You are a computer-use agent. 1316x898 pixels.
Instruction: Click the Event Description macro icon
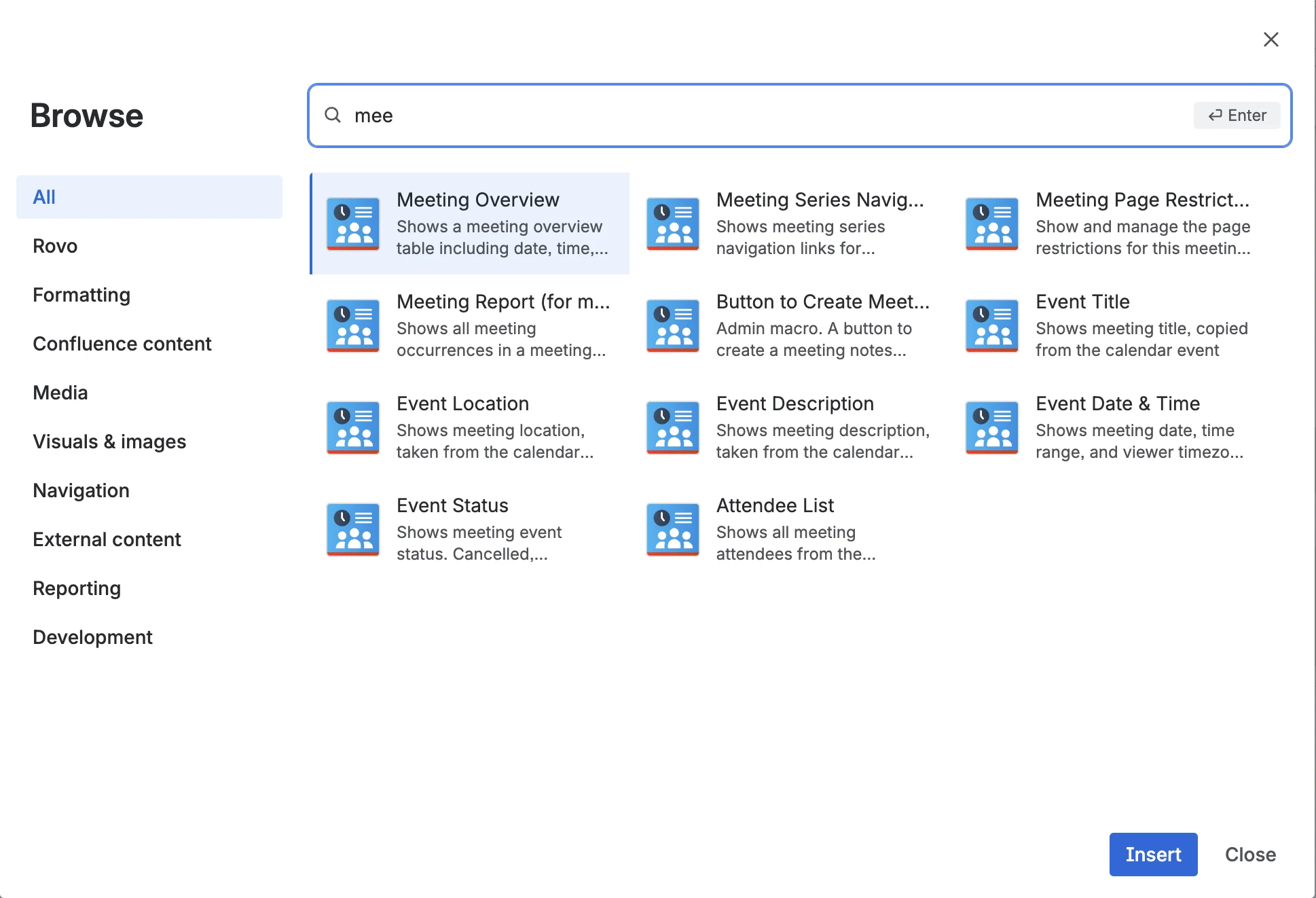pyautogui.click(x=673, y=427)
